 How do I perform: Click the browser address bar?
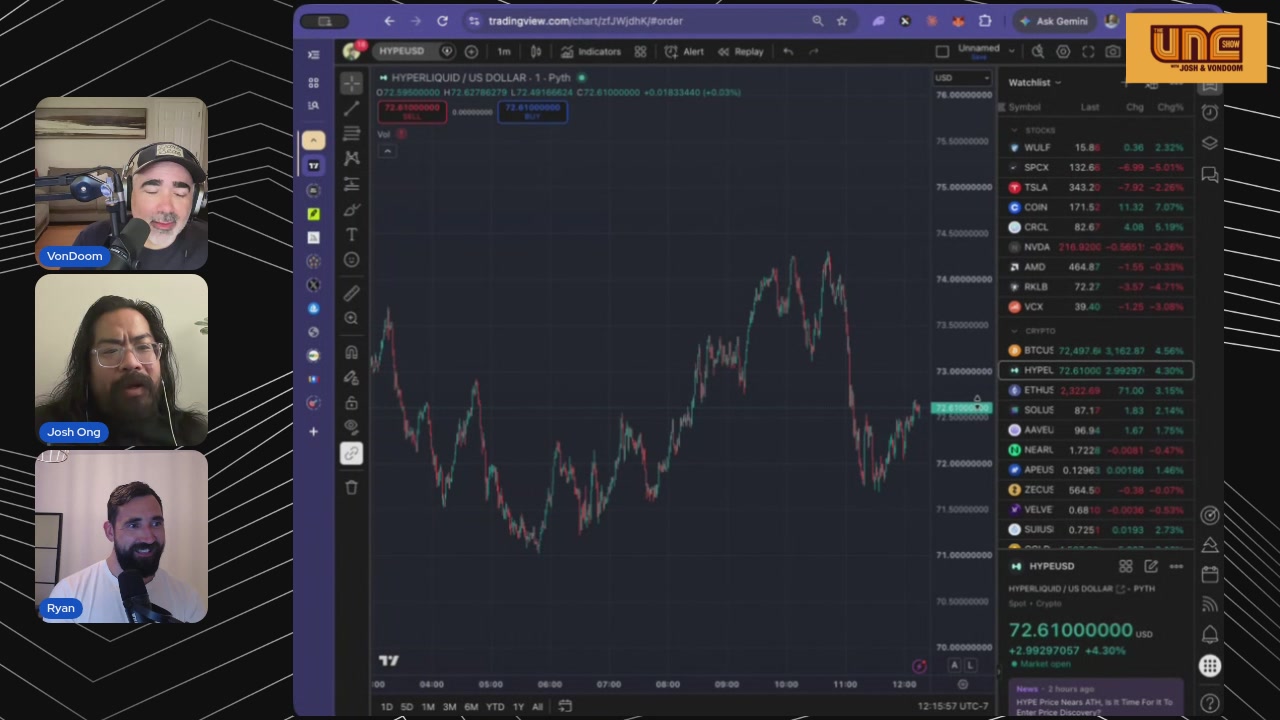pos(640,21)
